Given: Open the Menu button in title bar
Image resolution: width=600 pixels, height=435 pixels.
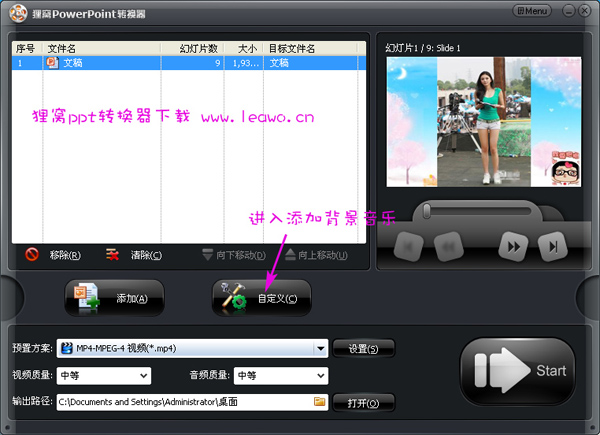Looking at the screenshot, I should (532, 11).
